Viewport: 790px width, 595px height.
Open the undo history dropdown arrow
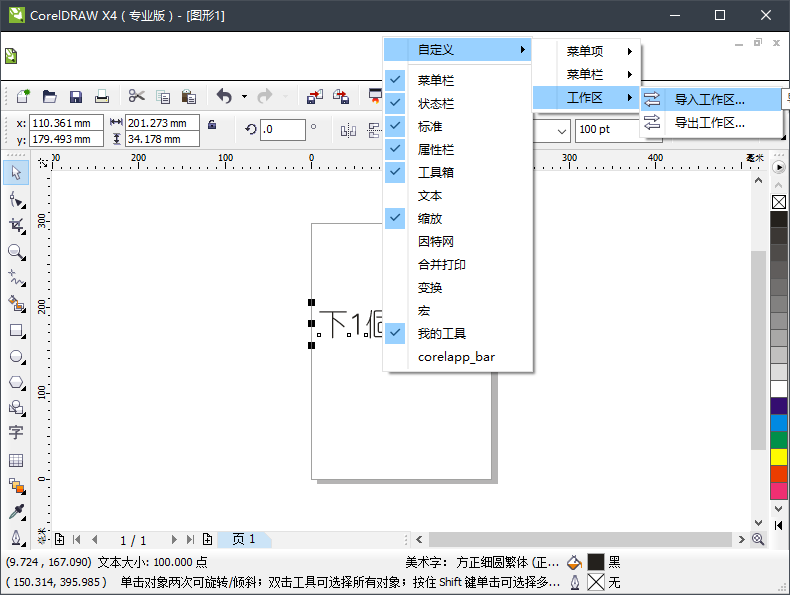point(243,97)
